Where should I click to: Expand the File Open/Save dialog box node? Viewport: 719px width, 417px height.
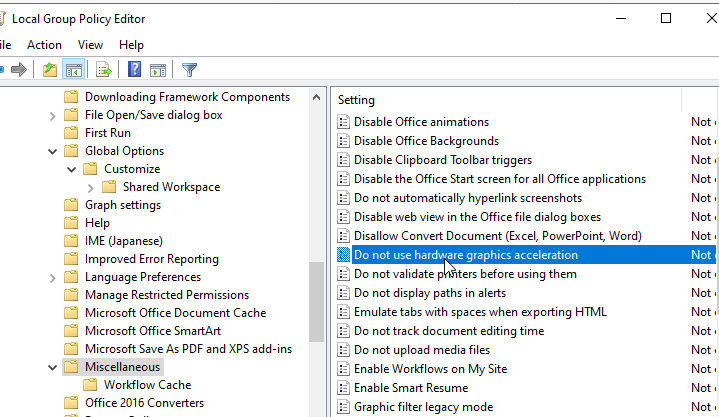click(52, 116)
